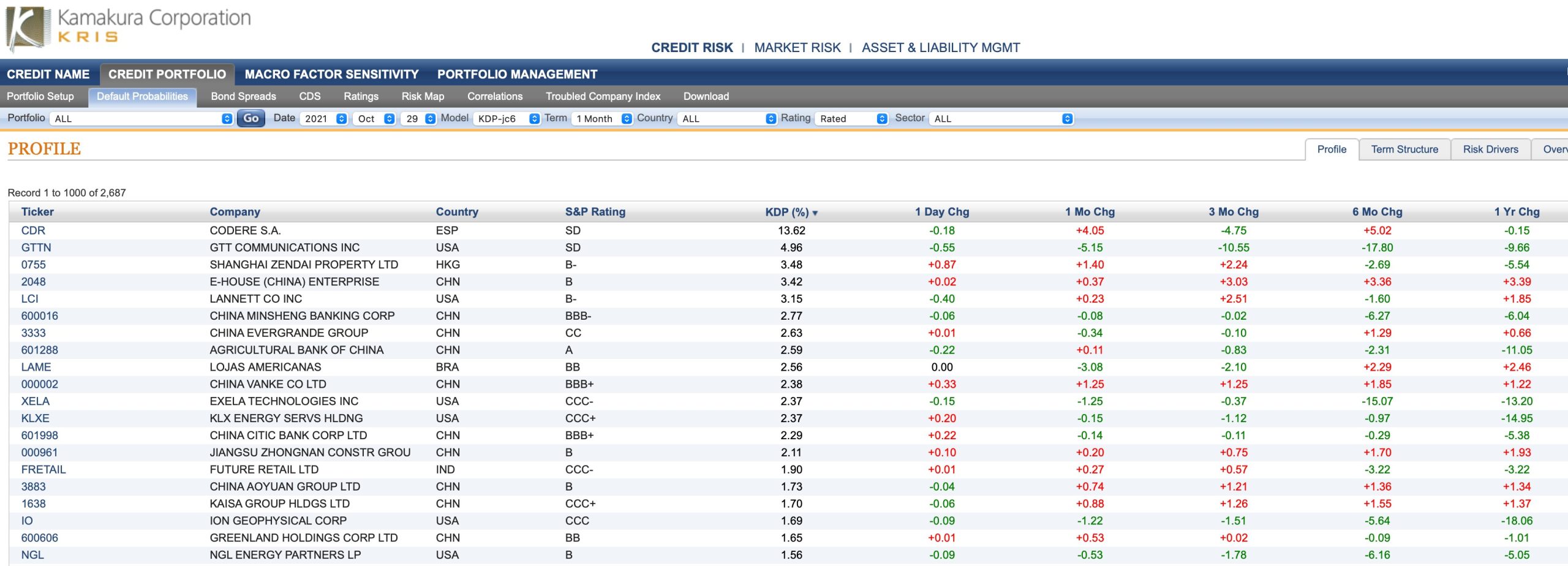Open the Risk Map submenu
This screenshot has height=566, width=1568.
(x=423, y=96)
